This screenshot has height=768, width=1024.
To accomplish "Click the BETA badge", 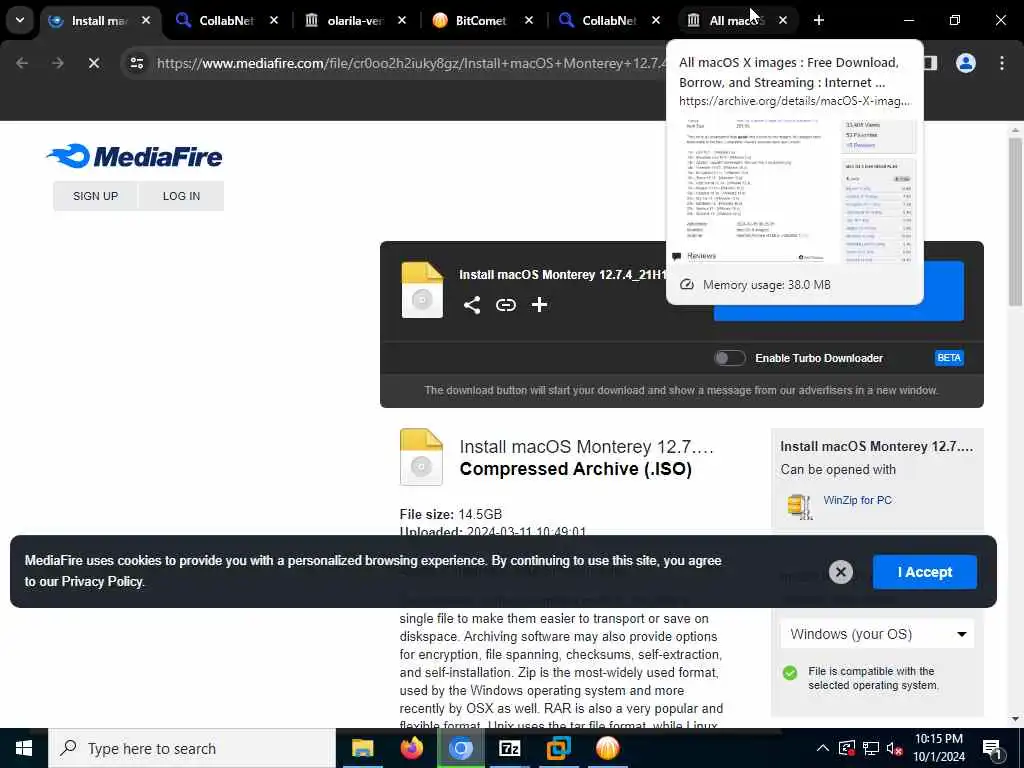I will [x=949, y=358].
